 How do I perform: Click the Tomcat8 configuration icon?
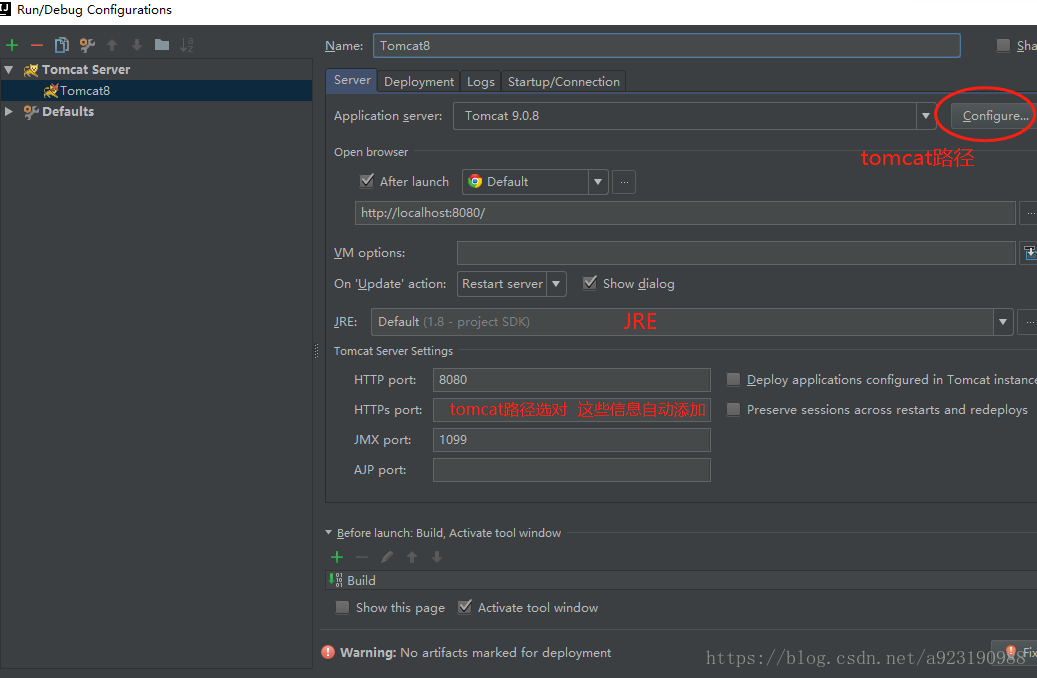click(x=51, y=91)
